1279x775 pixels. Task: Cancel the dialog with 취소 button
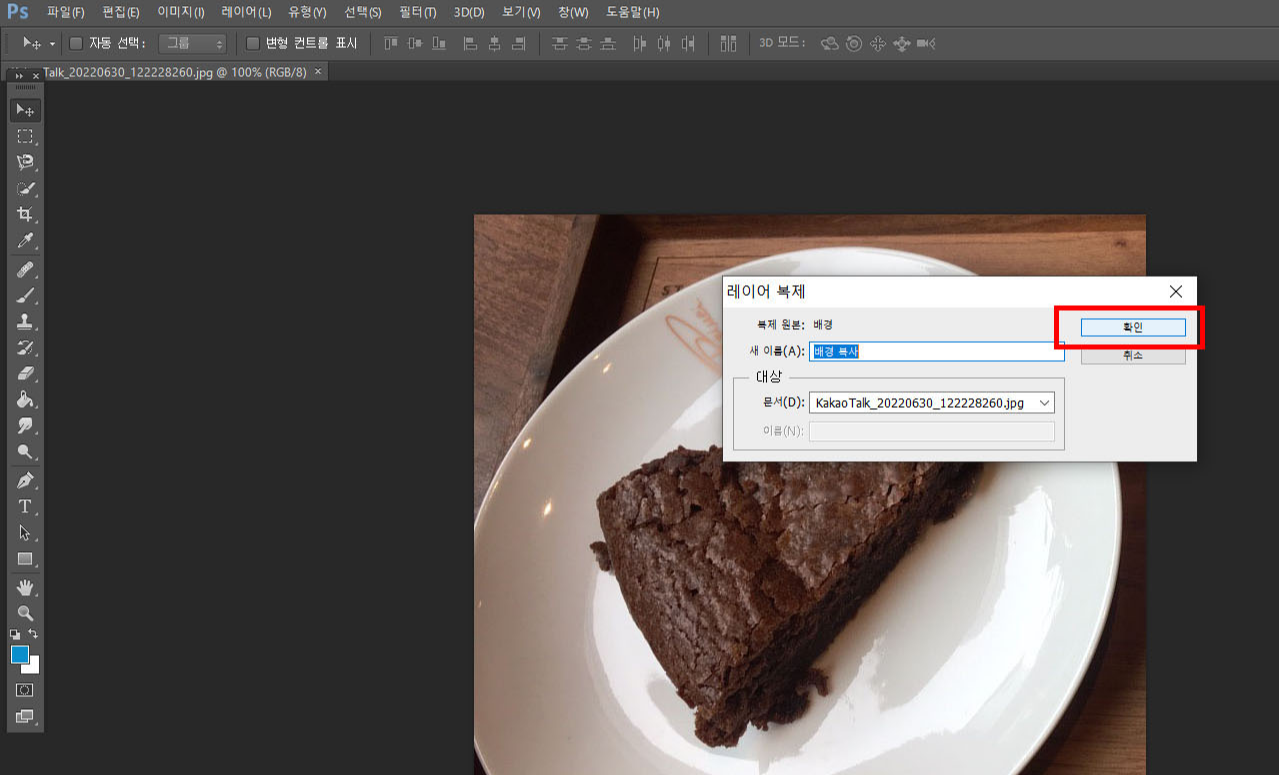pos(1133,355)
